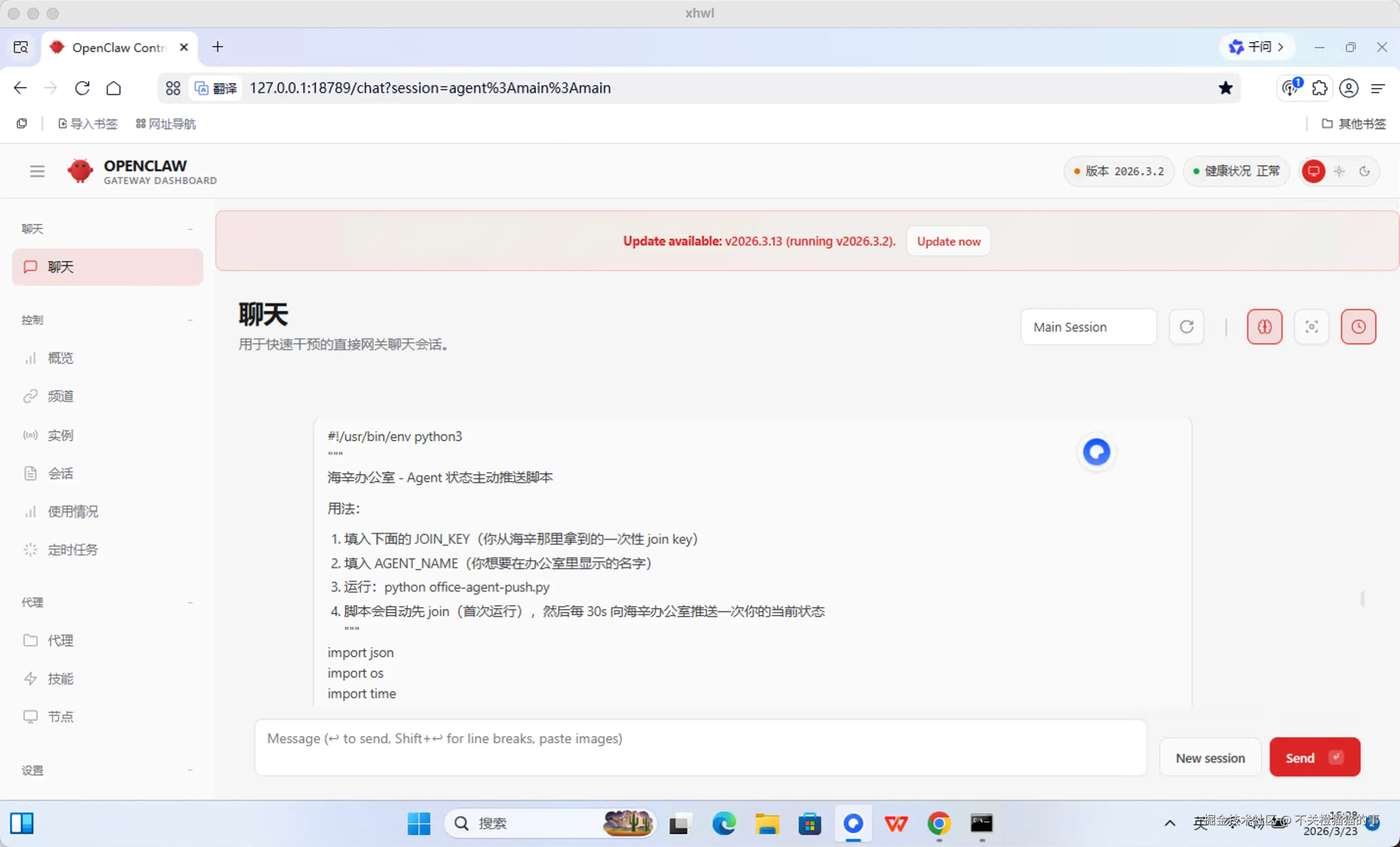Start a New session
This screenshot has width=1400, height=847.
(x=1210, y=757)
